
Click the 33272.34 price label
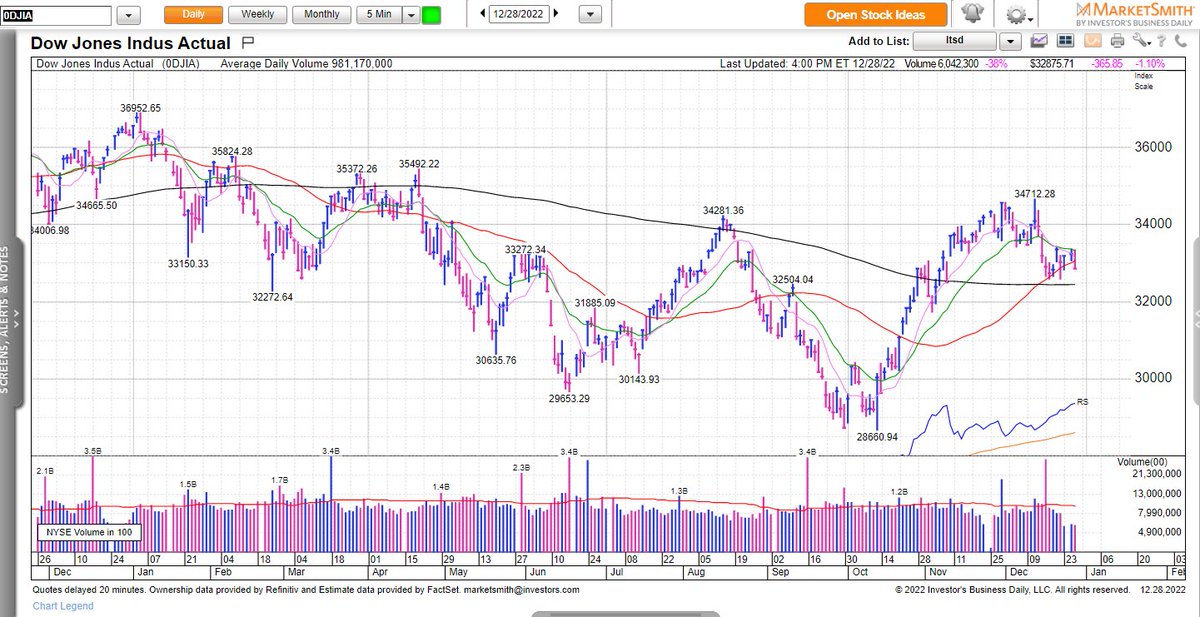coord(526,249)
